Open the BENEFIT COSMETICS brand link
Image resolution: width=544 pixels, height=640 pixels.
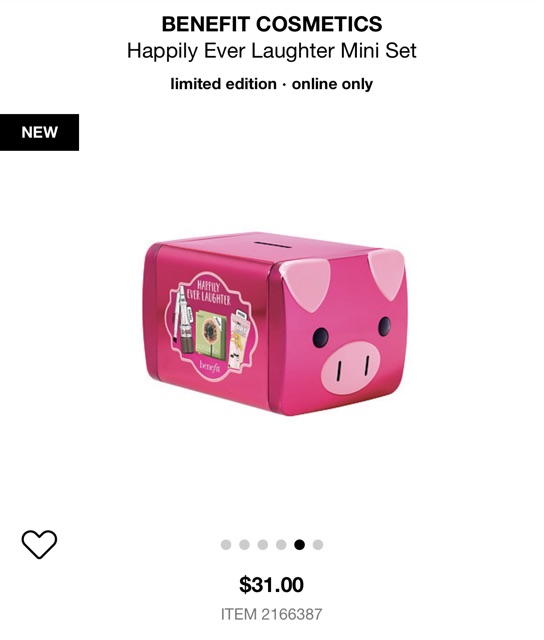tap(272, 24)
